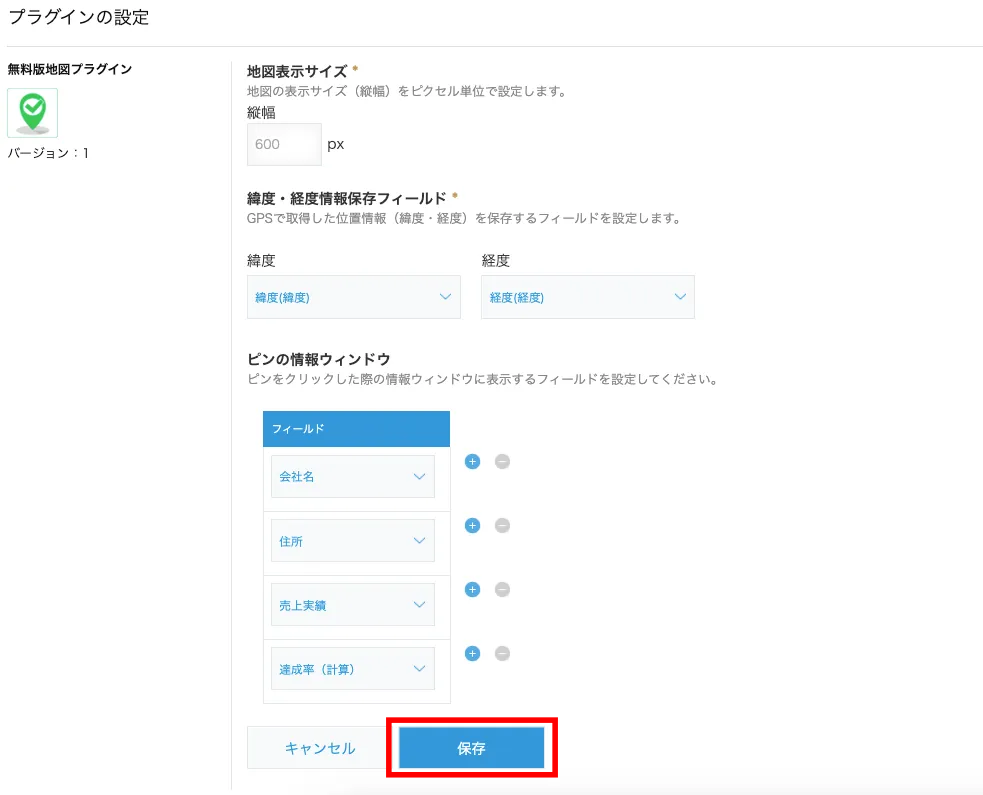Click the キャンセル button
This screenshot has width=983, height=795.
coord(319,748)
